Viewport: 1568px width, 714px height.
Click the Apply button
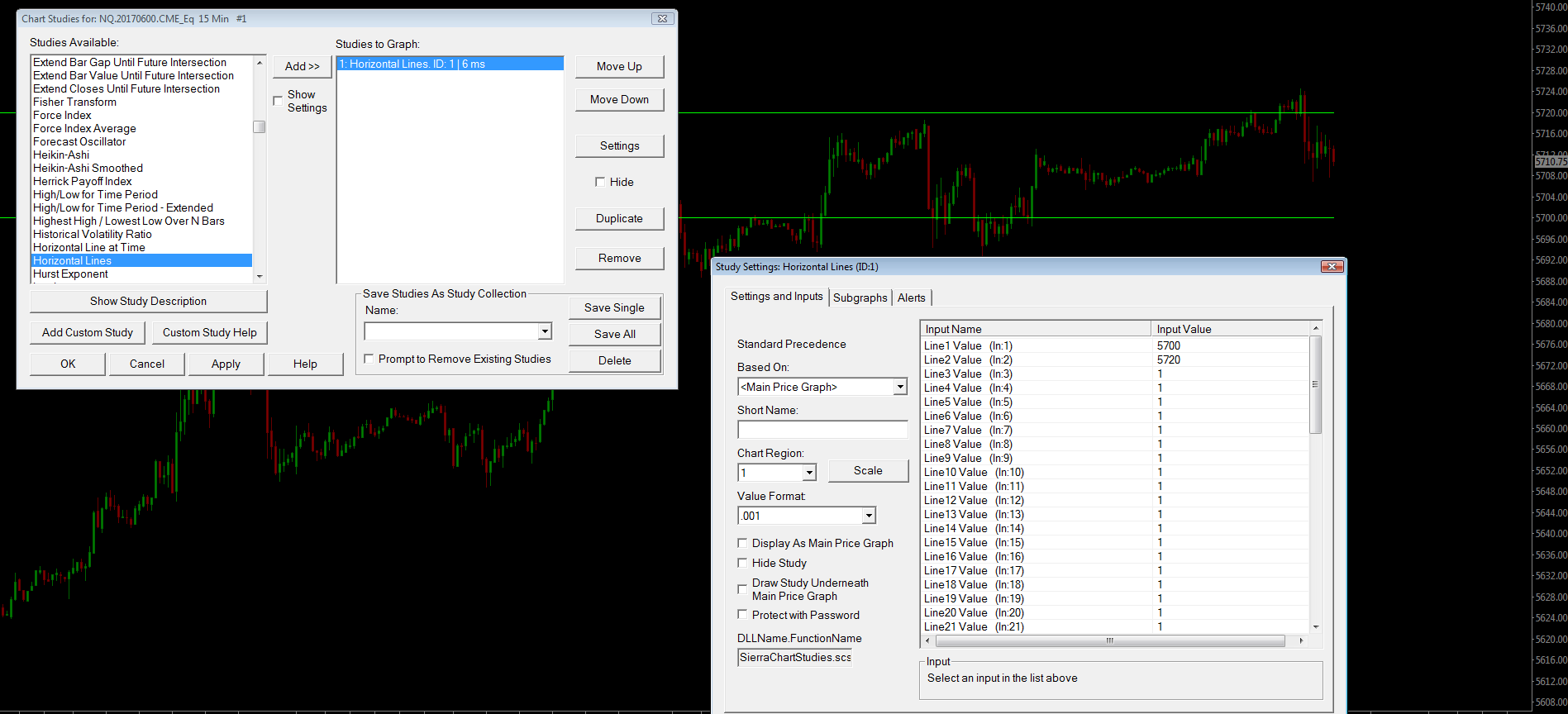tap(226, 364)
